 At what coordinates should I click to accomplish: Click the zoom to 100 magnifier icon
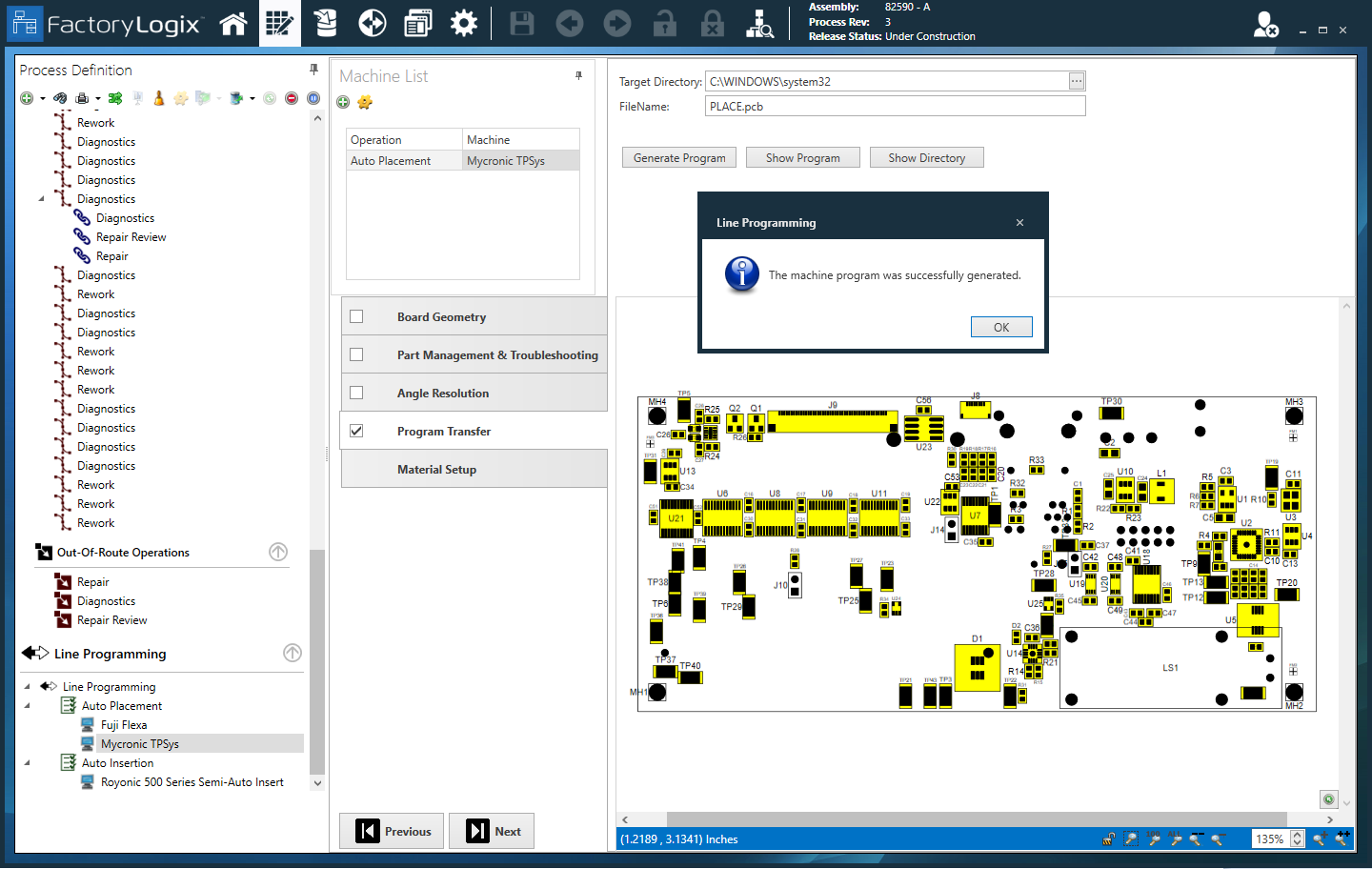(1154, 839)
